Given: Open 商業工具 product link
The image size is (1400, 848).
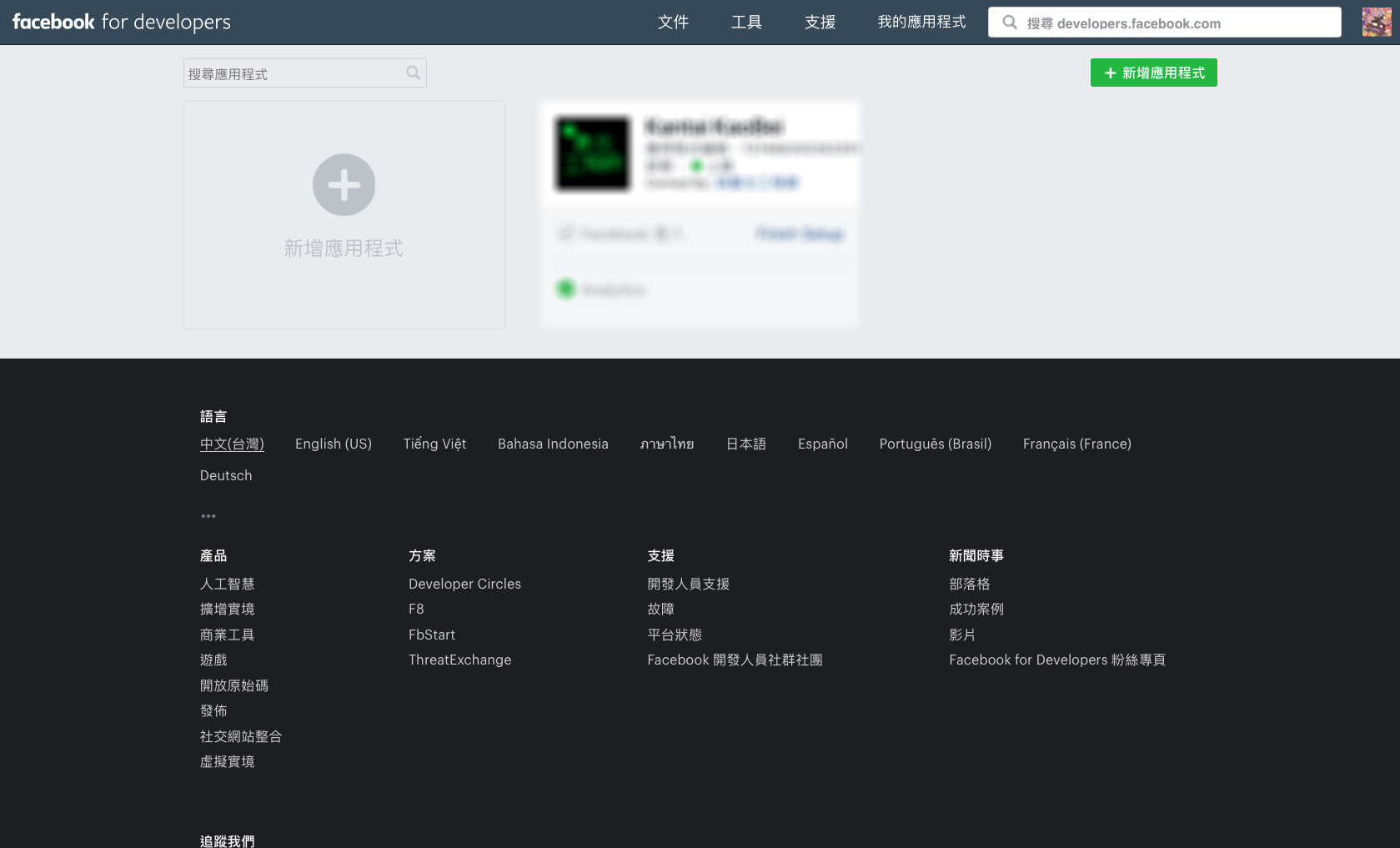Looking at the screenshot, I should click(228, 635).
